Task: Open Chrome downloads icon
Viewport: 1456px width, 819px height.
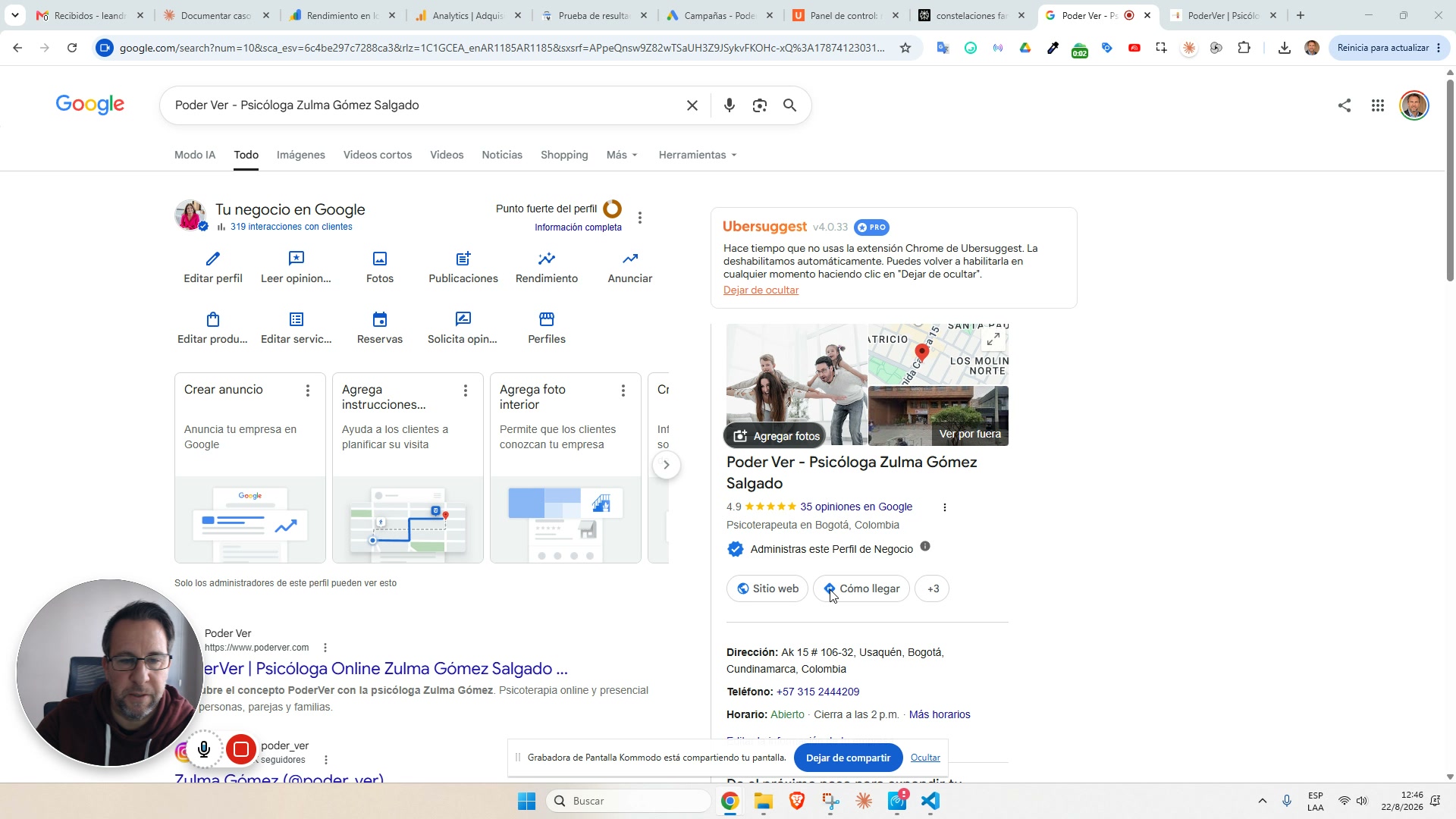Action: [1285, 48]
